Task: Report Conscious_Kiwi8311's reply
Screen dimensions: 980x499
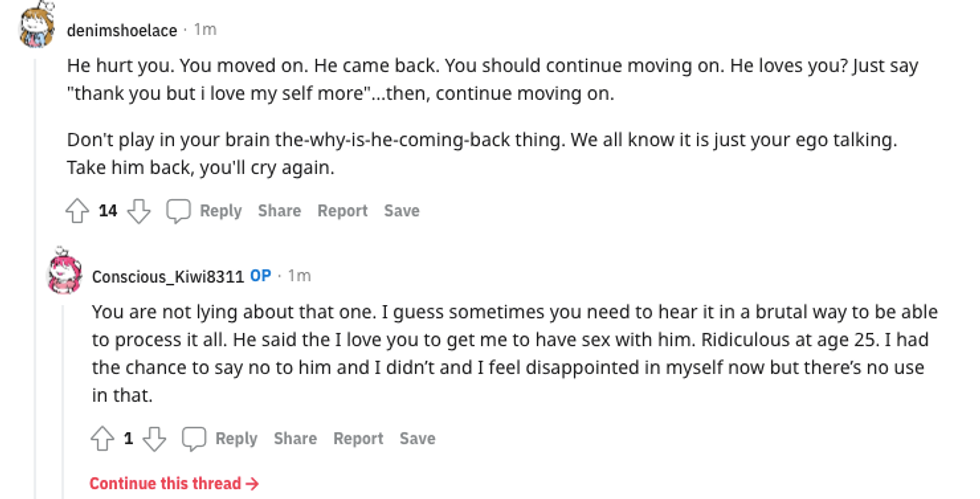Action: [x=358, y=439]
